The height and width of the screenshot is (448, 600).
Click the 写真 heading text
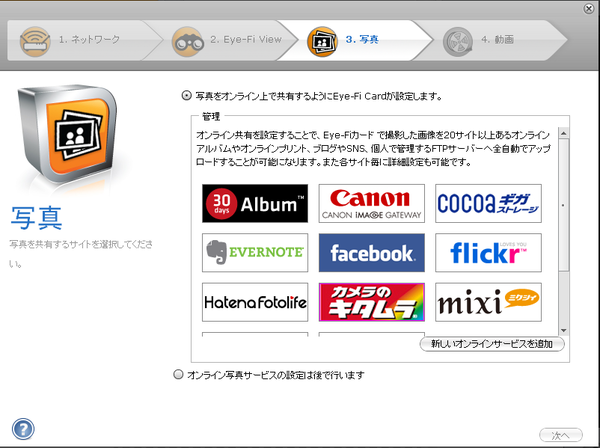36,218
